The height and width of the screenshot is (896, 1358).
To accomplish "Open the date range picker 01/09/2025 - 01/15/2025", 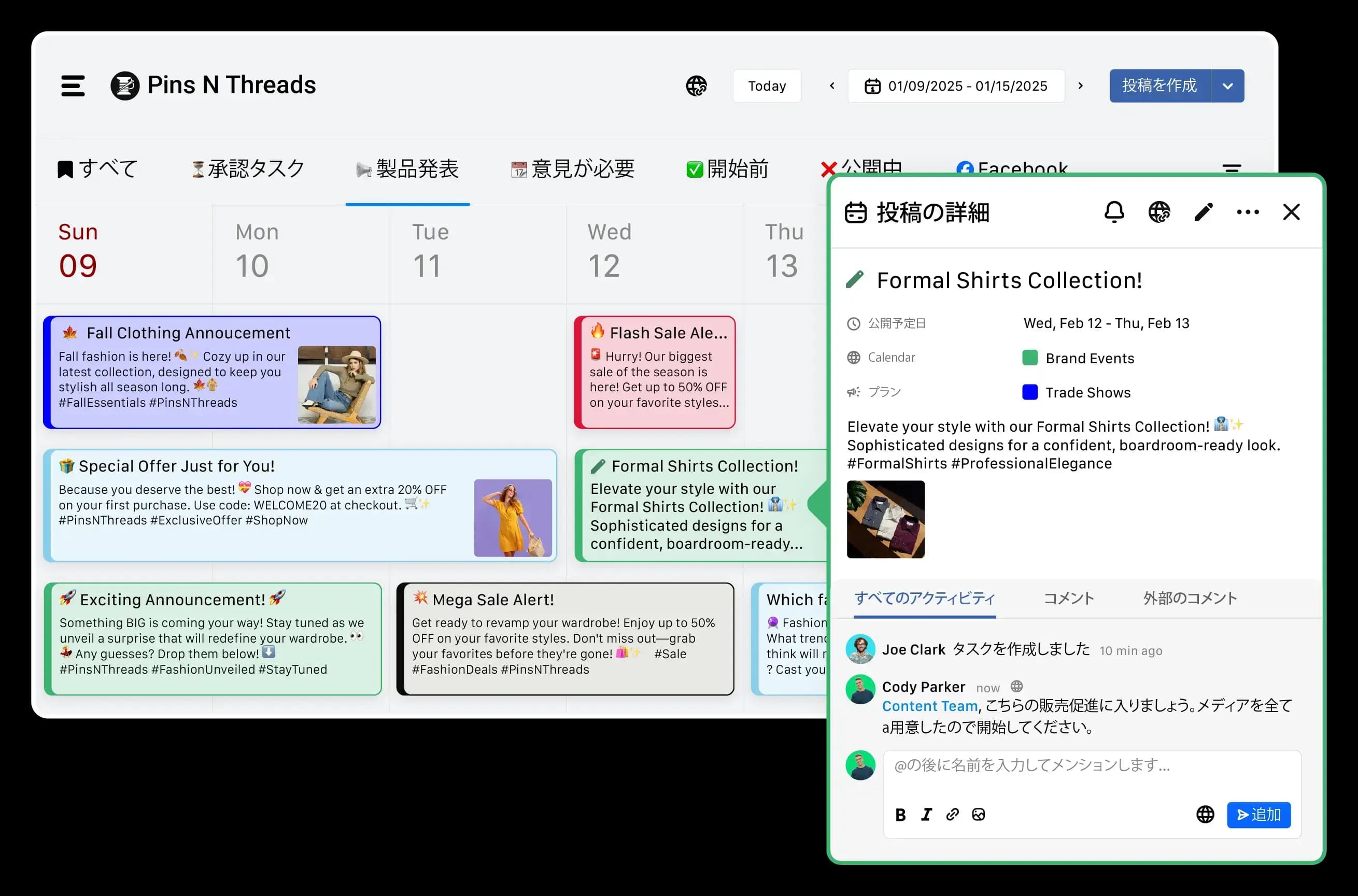I will (956, 86).
